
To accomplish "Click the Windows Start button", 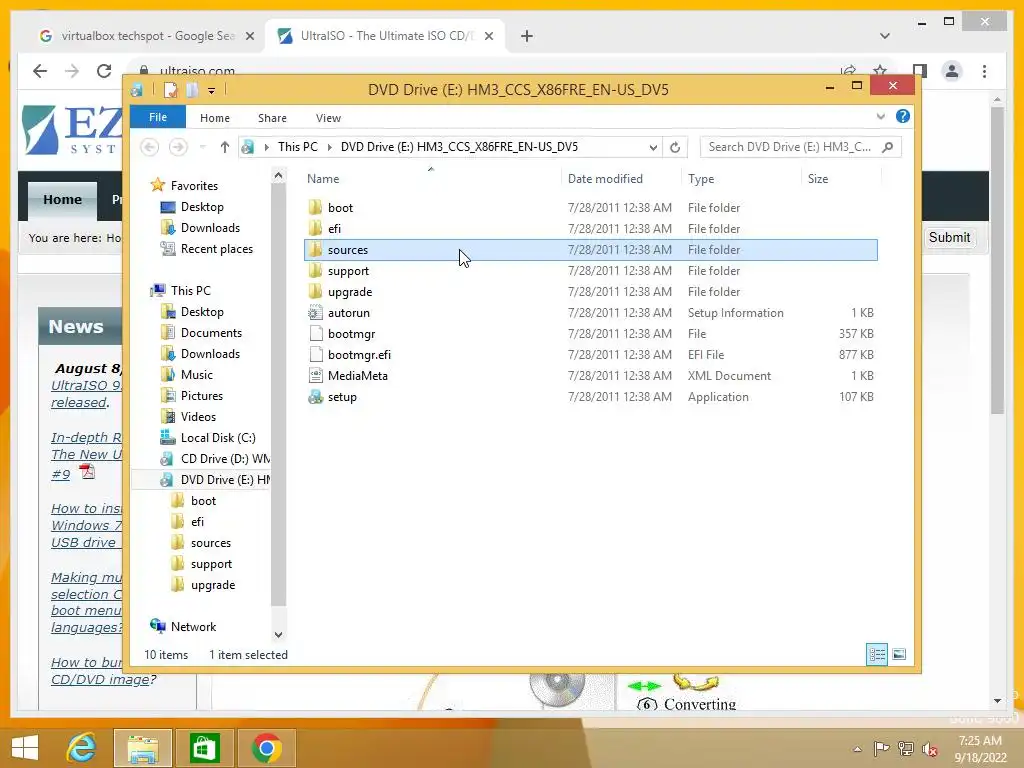I will pyautogui.click(x=25, y=748).
